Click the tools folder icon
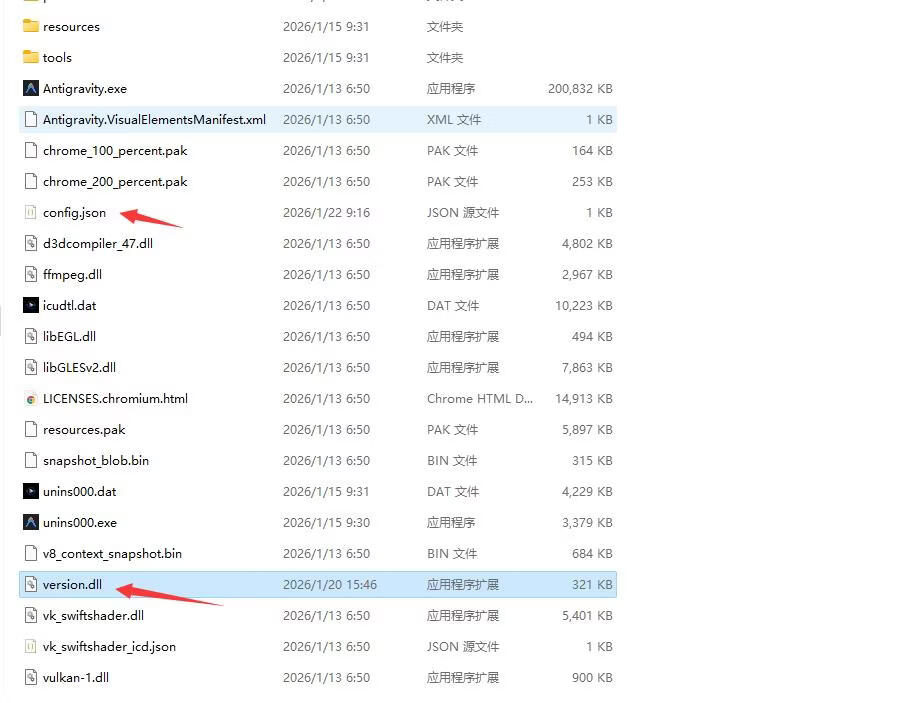The width and height of the screenshot is (911, 703). (31, 58)
